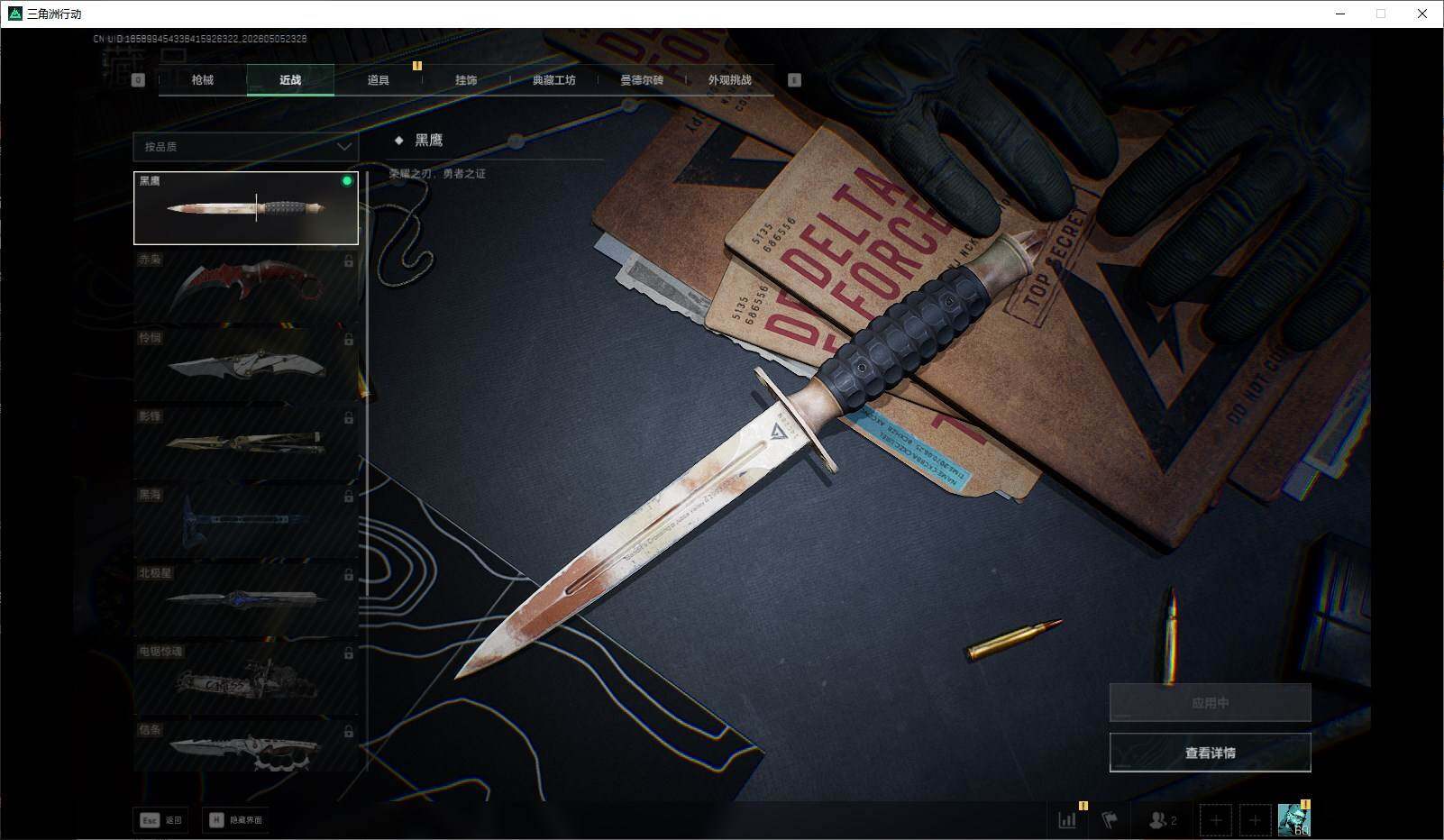Click the 查看详情 button
The height and width of the screenshot is (840, 1444).
[x=1210, y=753]
